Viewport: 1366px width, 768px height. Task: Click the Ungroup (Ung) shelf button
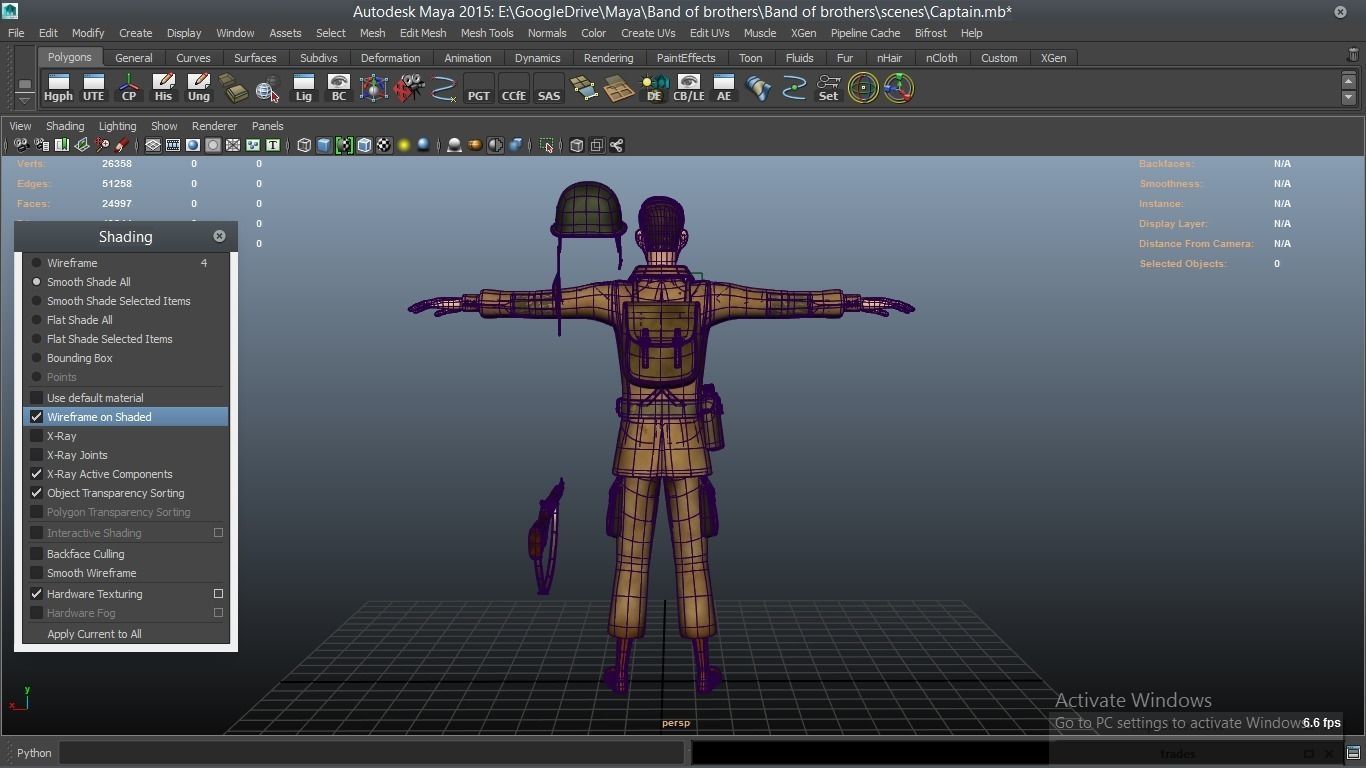[x=198, y=88]
